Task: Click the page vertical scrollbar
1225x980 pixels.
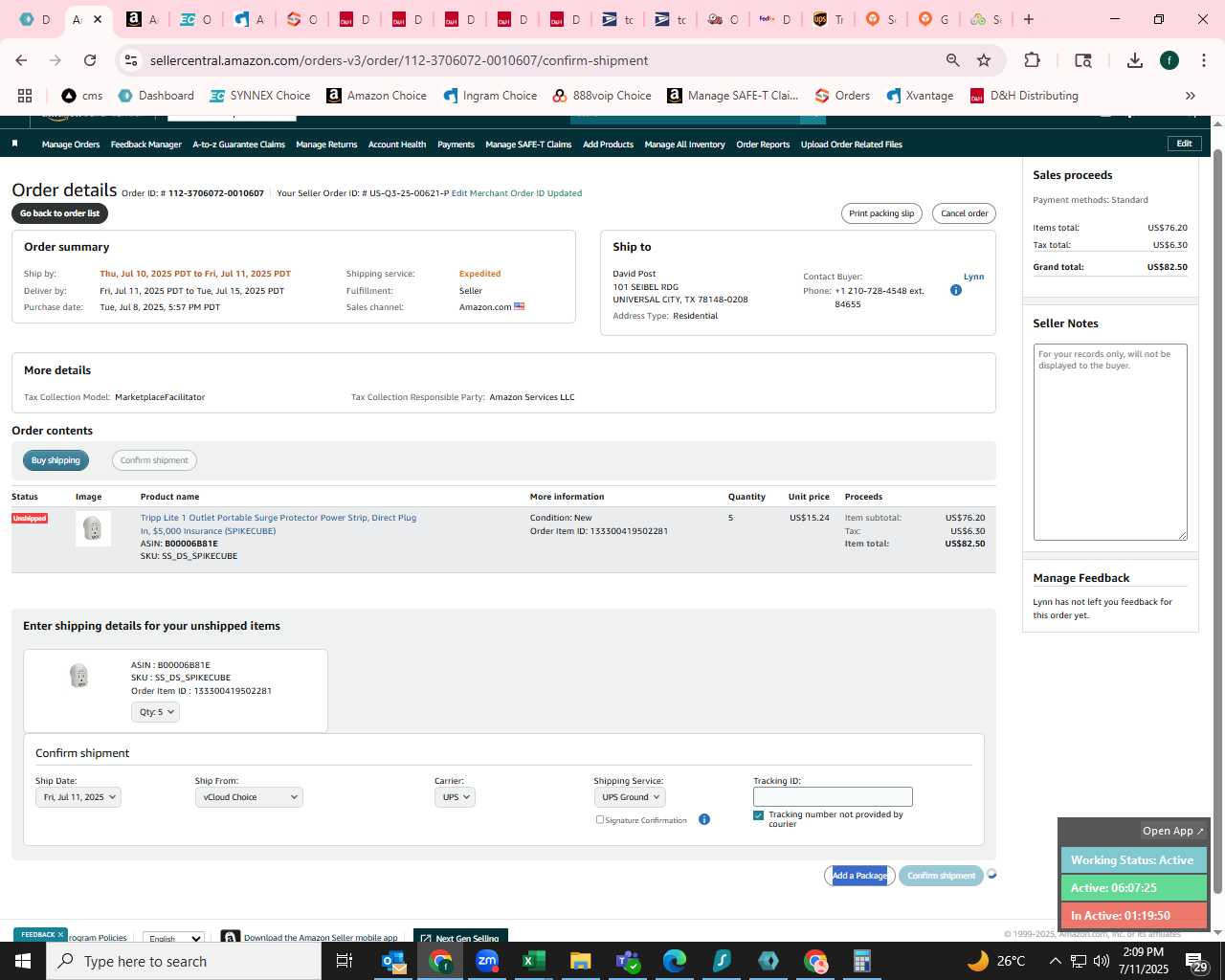Action: (x=1217, y=522)
